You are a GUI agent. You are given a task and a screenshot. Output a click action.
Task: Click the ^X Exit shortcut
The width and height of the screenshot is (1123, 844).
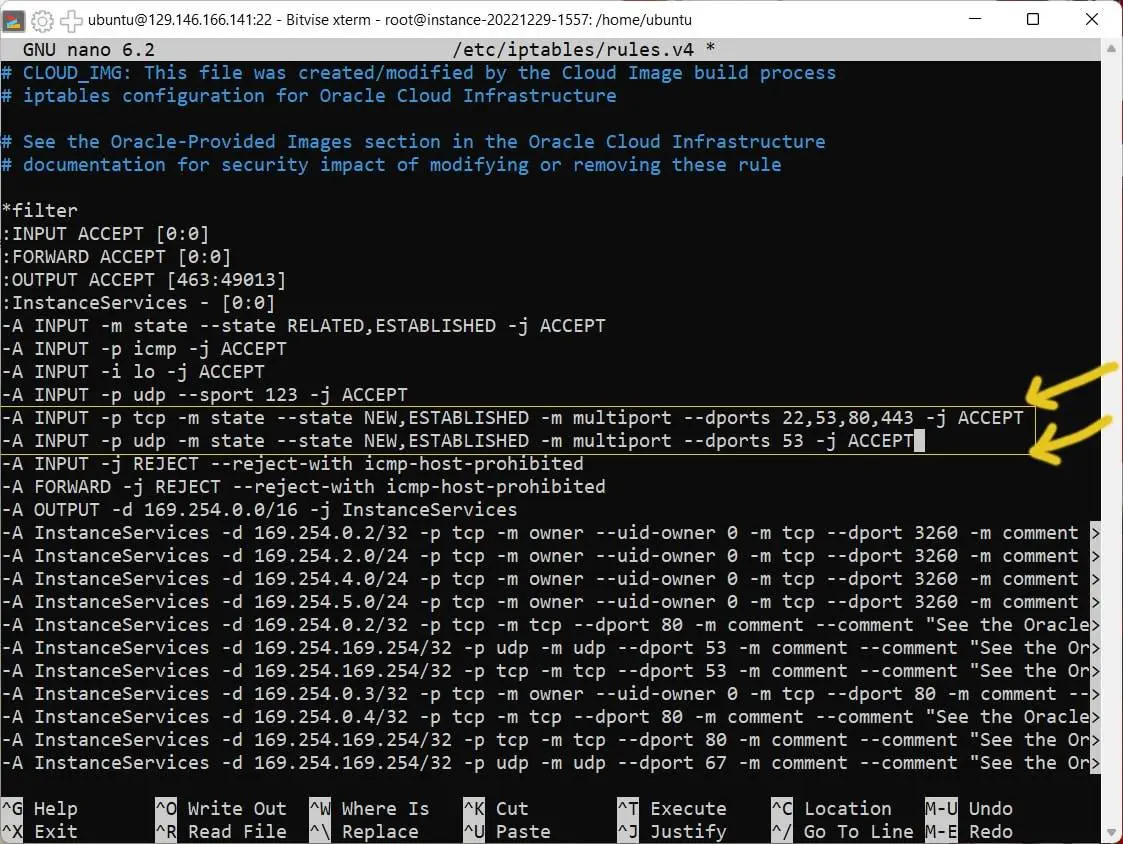pyautogui.click(x=39, y=831)
